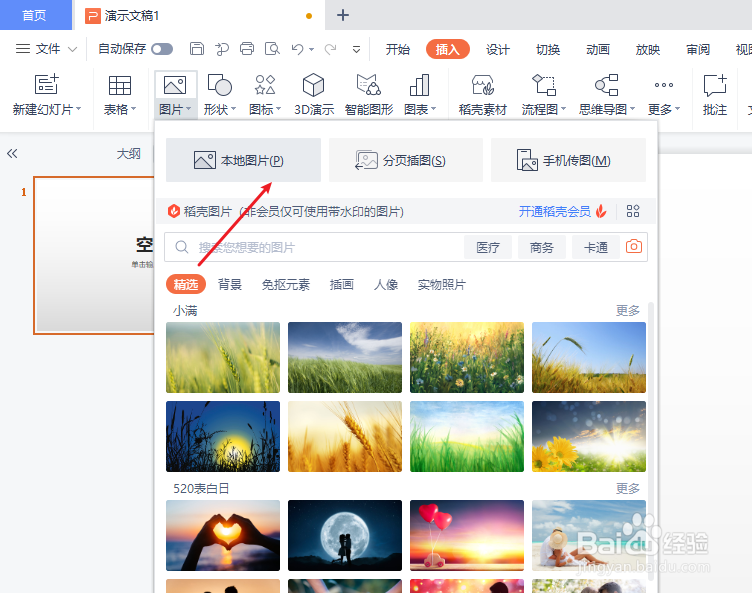Click the More (更多) ellipsis icon
Image resolution: width=752 pixels, height=593 pixels.
point(664,85)
